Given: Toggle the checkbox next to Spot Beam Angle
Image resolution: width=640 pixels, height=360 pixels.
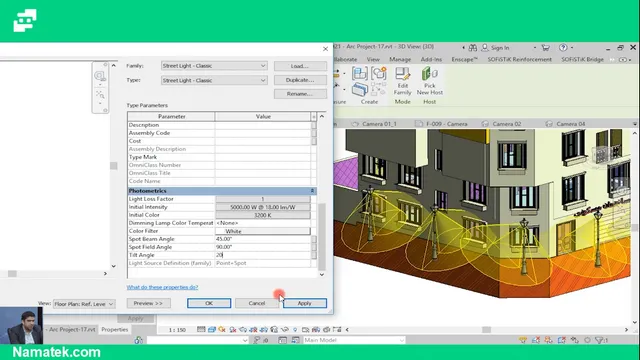Looking at the screenshot, I should 313,239.
